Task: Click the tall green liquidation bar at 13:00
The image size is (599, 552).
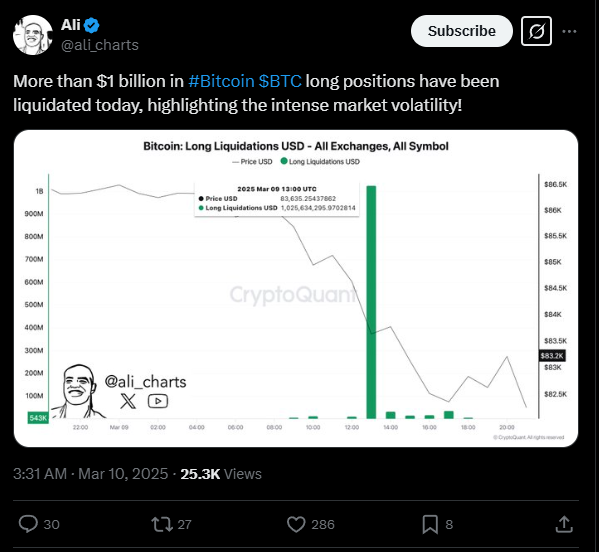Action: pyautogui.click(x=371, y=302)
